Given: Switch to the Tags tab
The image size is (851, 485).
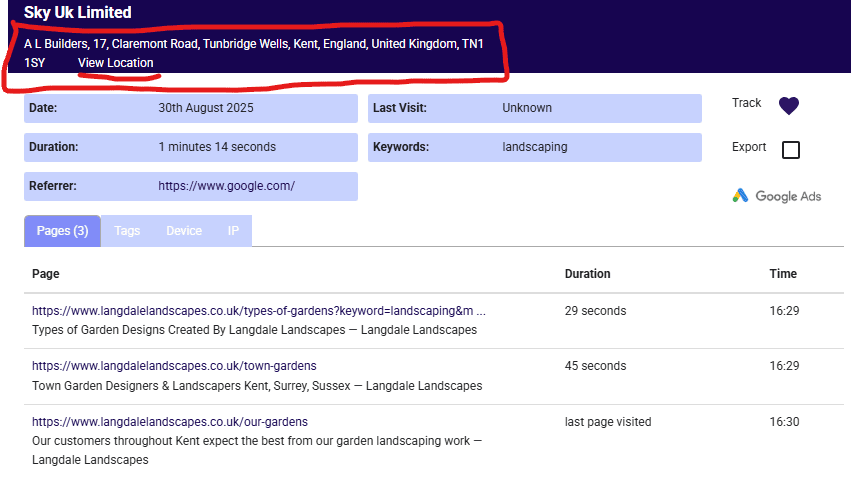Looking at the screenshot, I should (127, 231).
